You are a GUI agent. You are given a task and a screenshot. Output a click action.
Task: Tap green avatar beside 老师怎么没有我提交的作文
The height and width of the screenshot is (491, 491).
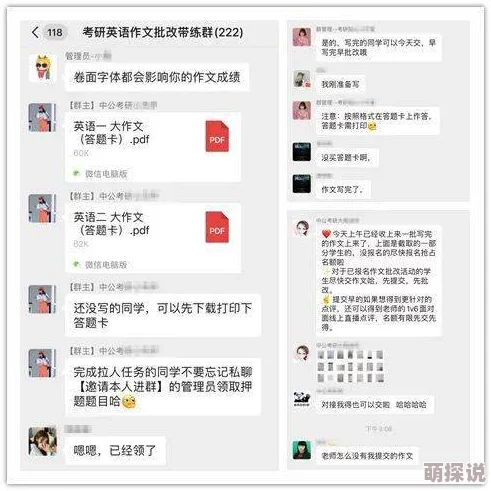302,450
